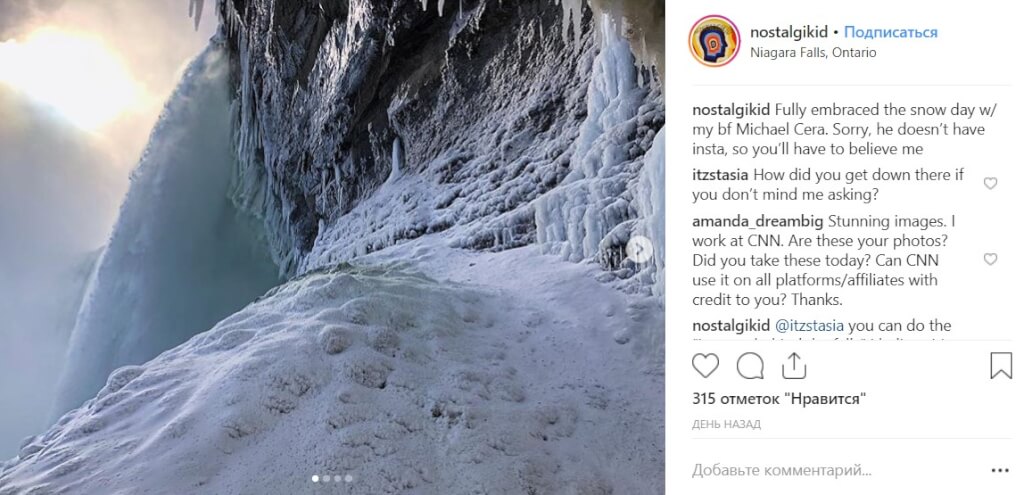This screenshot has width=1024, height=495.
Task: Open the three-dot more options menu
Action: tap(1000, 469)
